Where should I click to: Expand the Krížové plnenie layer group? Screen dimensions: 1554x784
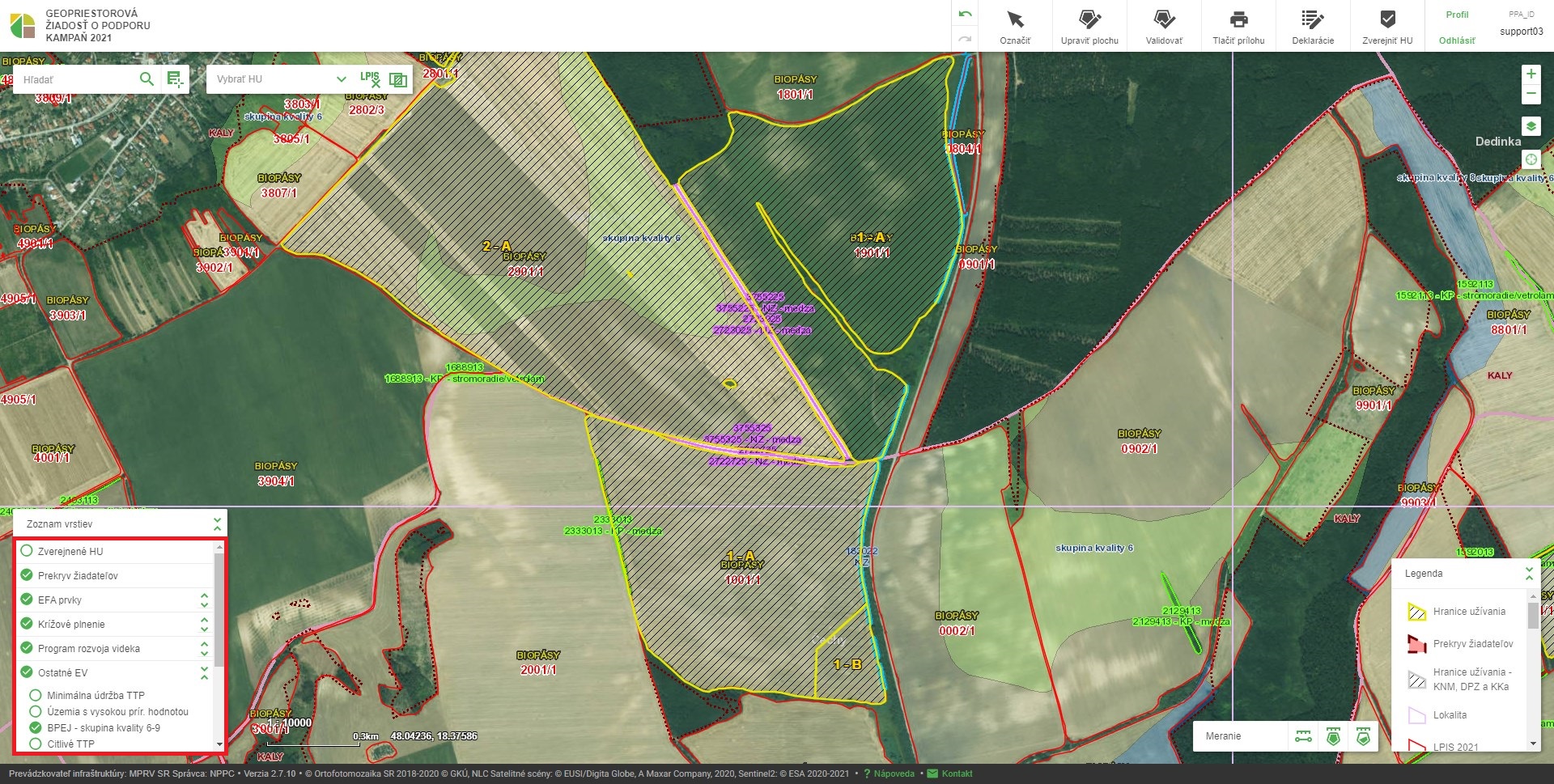(x=204, y=624)
